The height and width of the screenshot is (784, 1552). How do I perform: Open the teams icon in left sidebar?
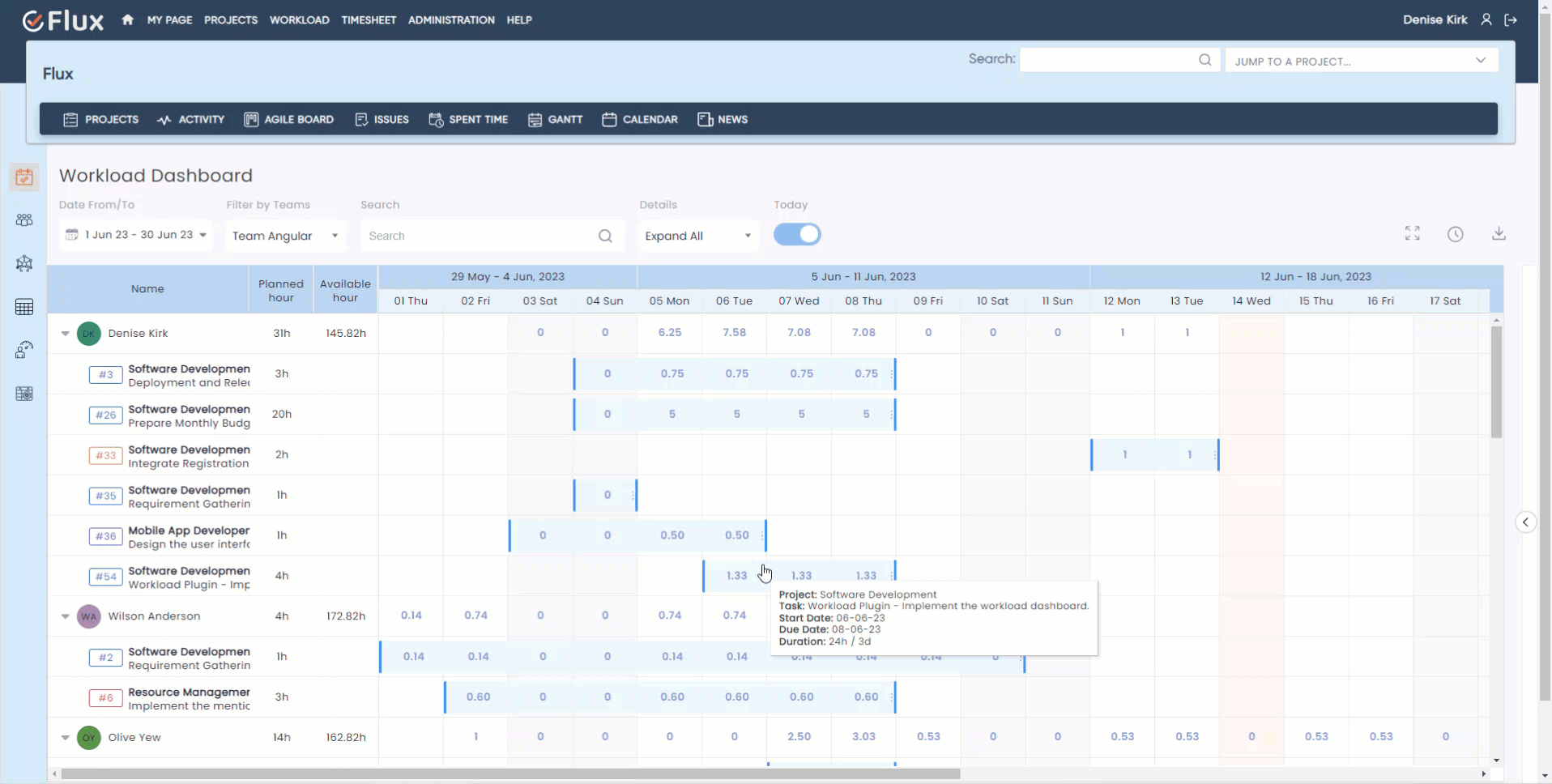point(24,220)
